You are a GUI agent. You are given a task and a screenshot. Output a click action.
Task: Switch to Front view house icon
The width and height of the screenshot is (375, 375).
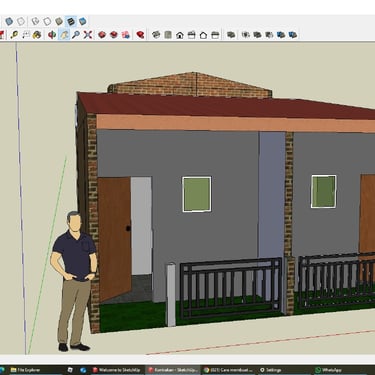pos(180,35)
